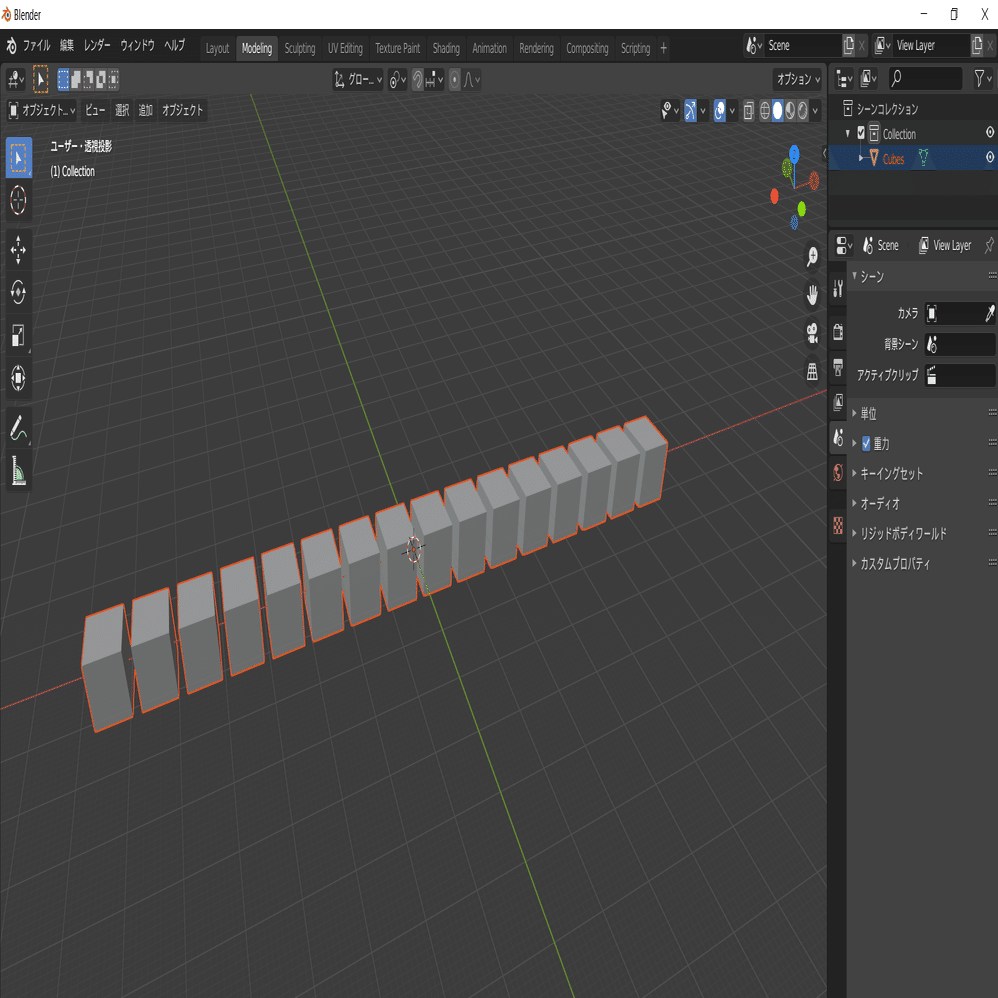Toggle camera view with the camera icon
The width and height of the screenshot is (998, 998).
click(812, 334)
